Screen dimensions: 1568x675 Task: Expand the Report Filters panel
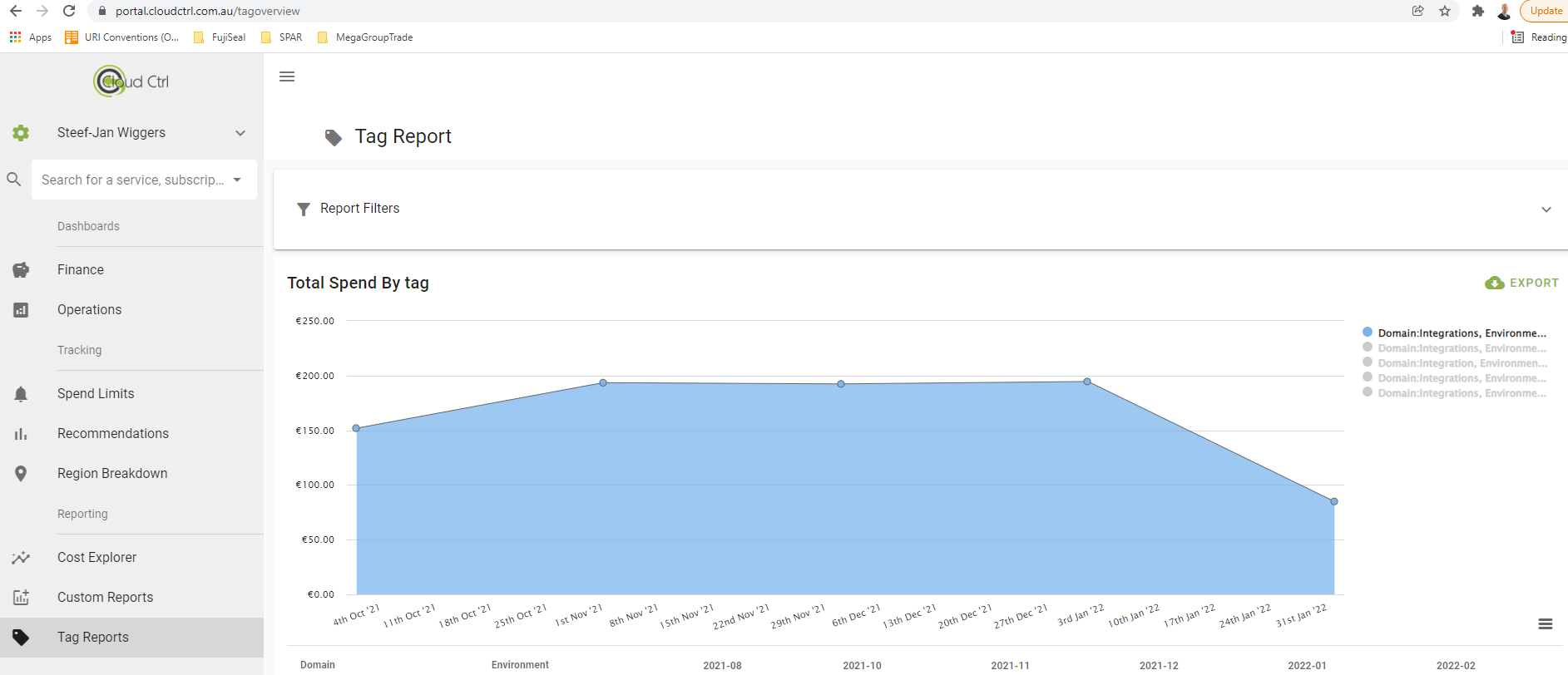(x=1546, y=209)
